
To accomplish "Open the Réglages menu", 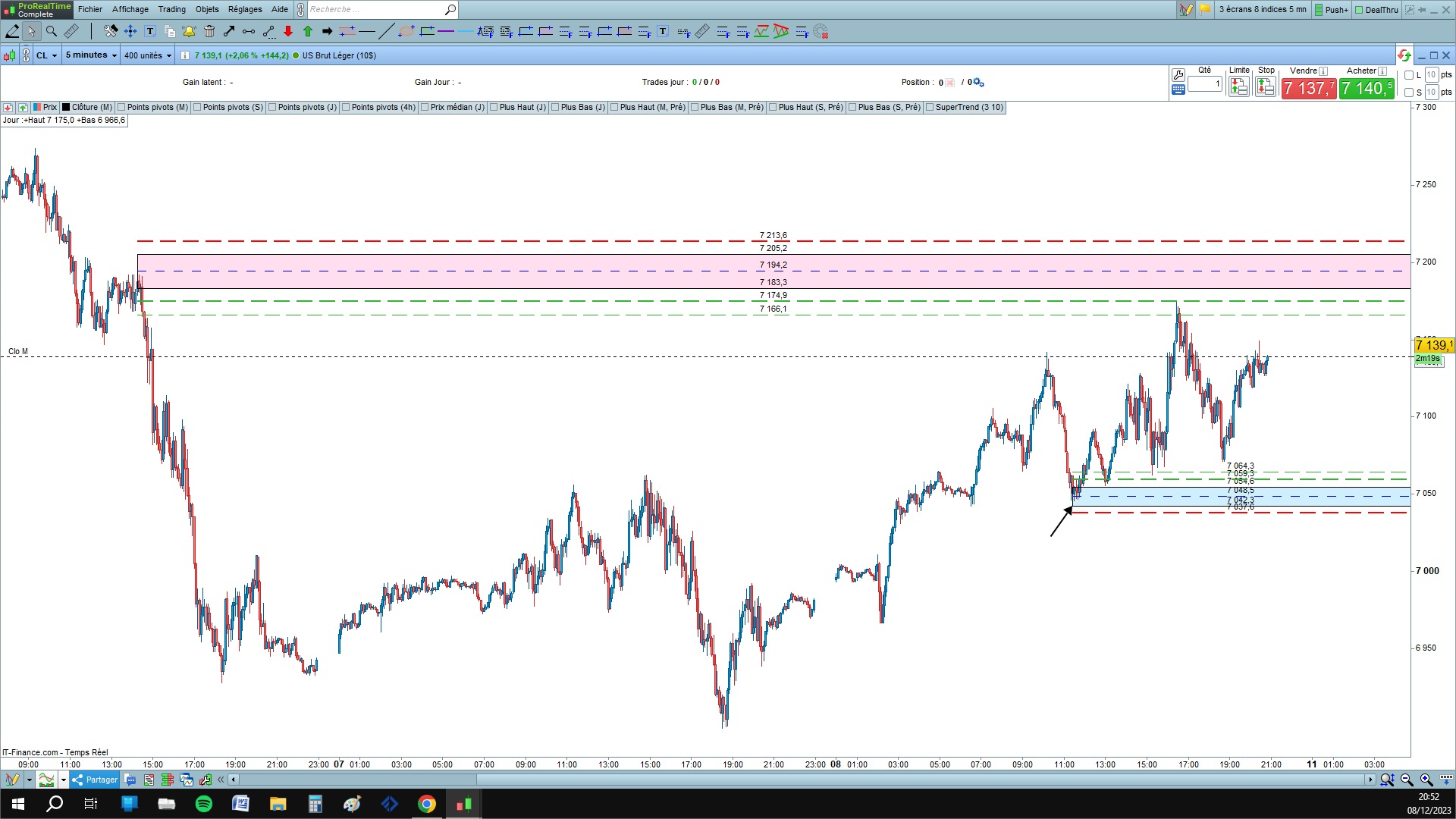I will (245, 9).
